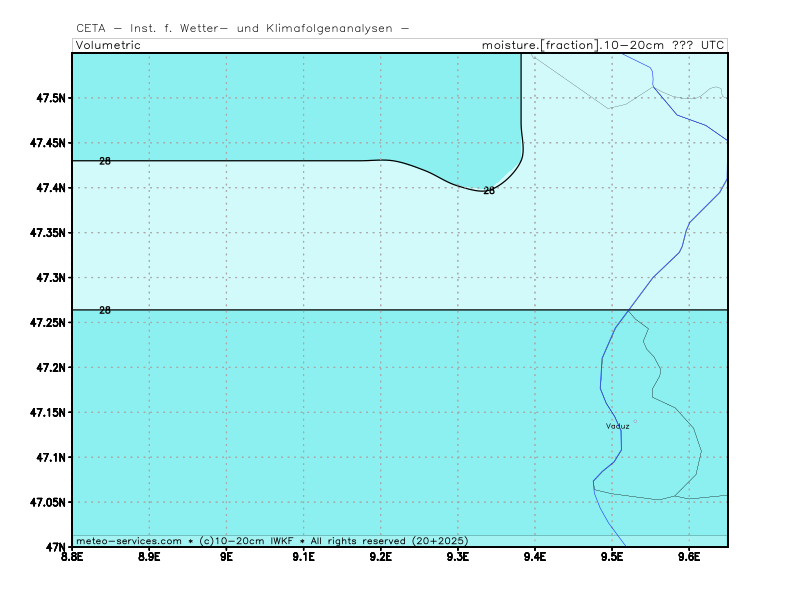
Task: Click the moisture fraction 10-20cm UTC label
Action: (603, 45)
